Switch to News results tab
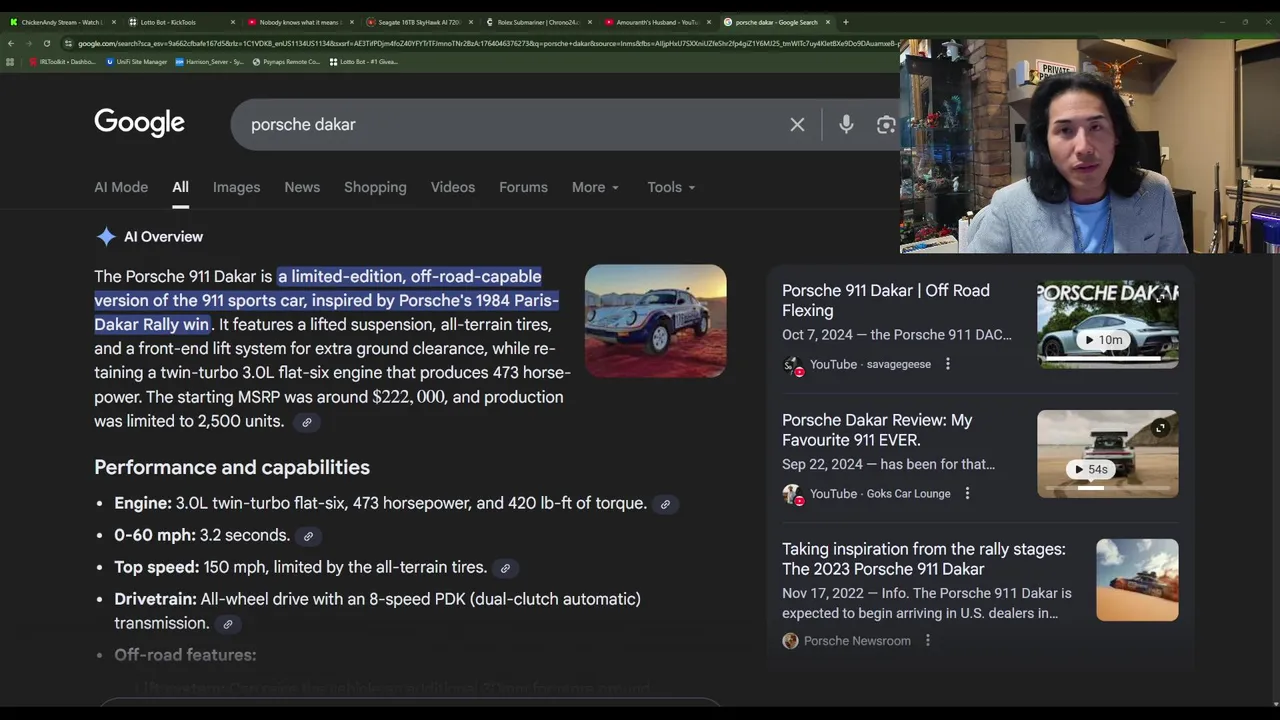 coord(302,187)
